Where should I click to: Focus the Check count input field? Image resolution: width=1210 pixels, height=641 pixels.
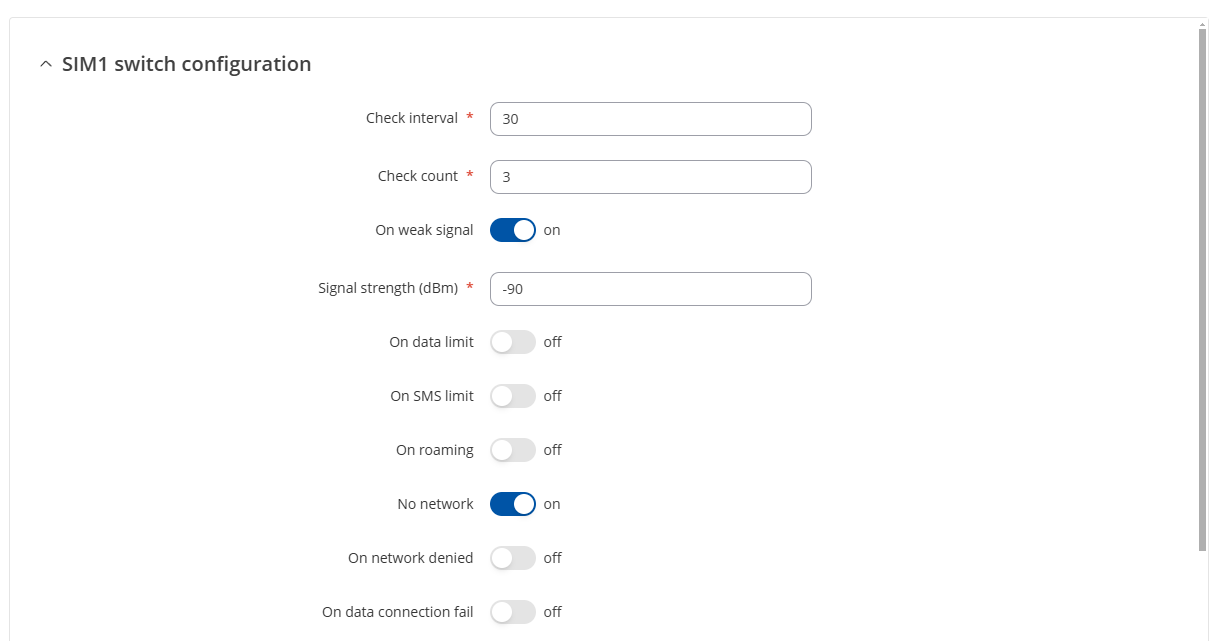(650, 177)
